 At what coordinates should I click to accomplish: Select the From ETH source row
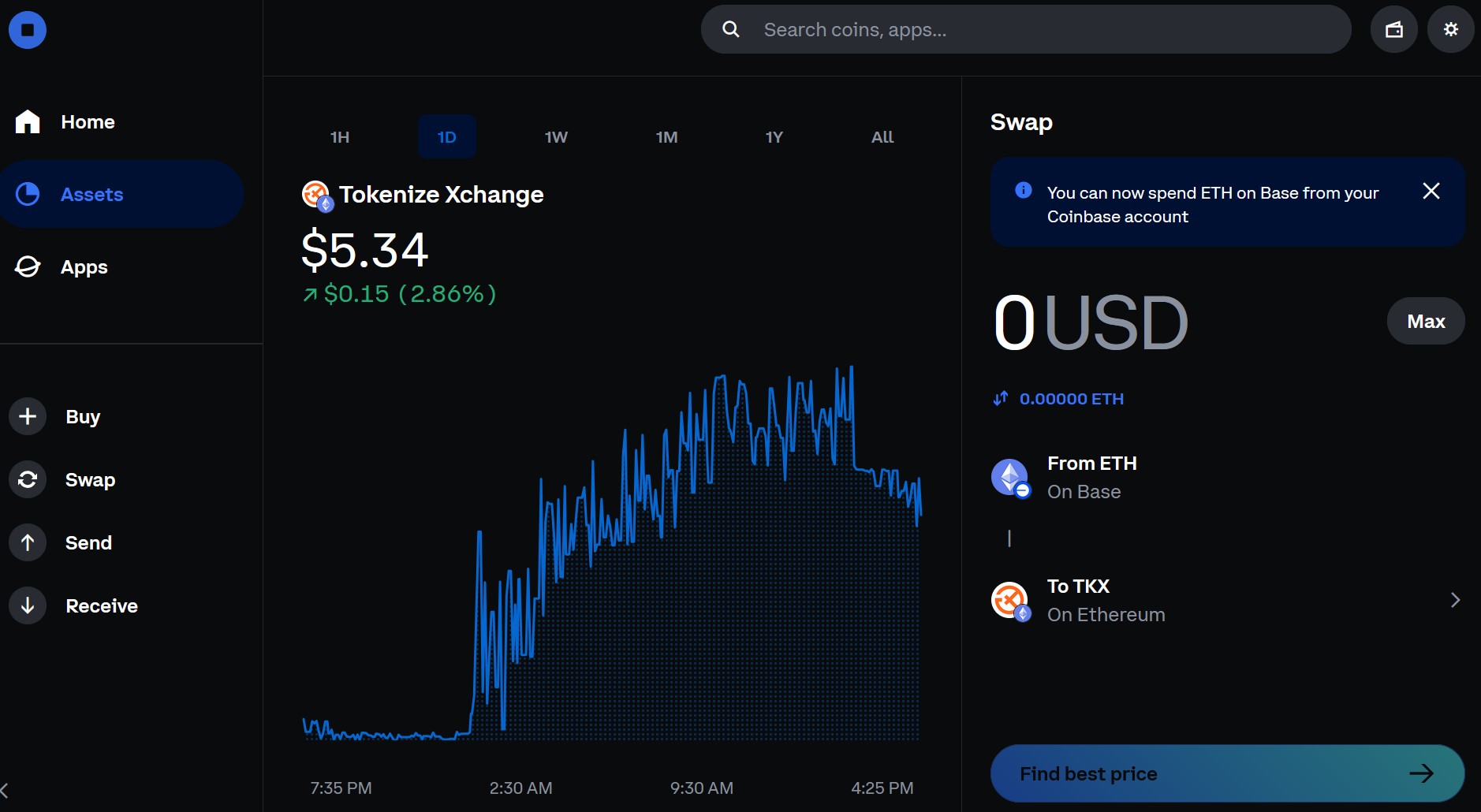pyautogui.click(x=1227, y=478)
